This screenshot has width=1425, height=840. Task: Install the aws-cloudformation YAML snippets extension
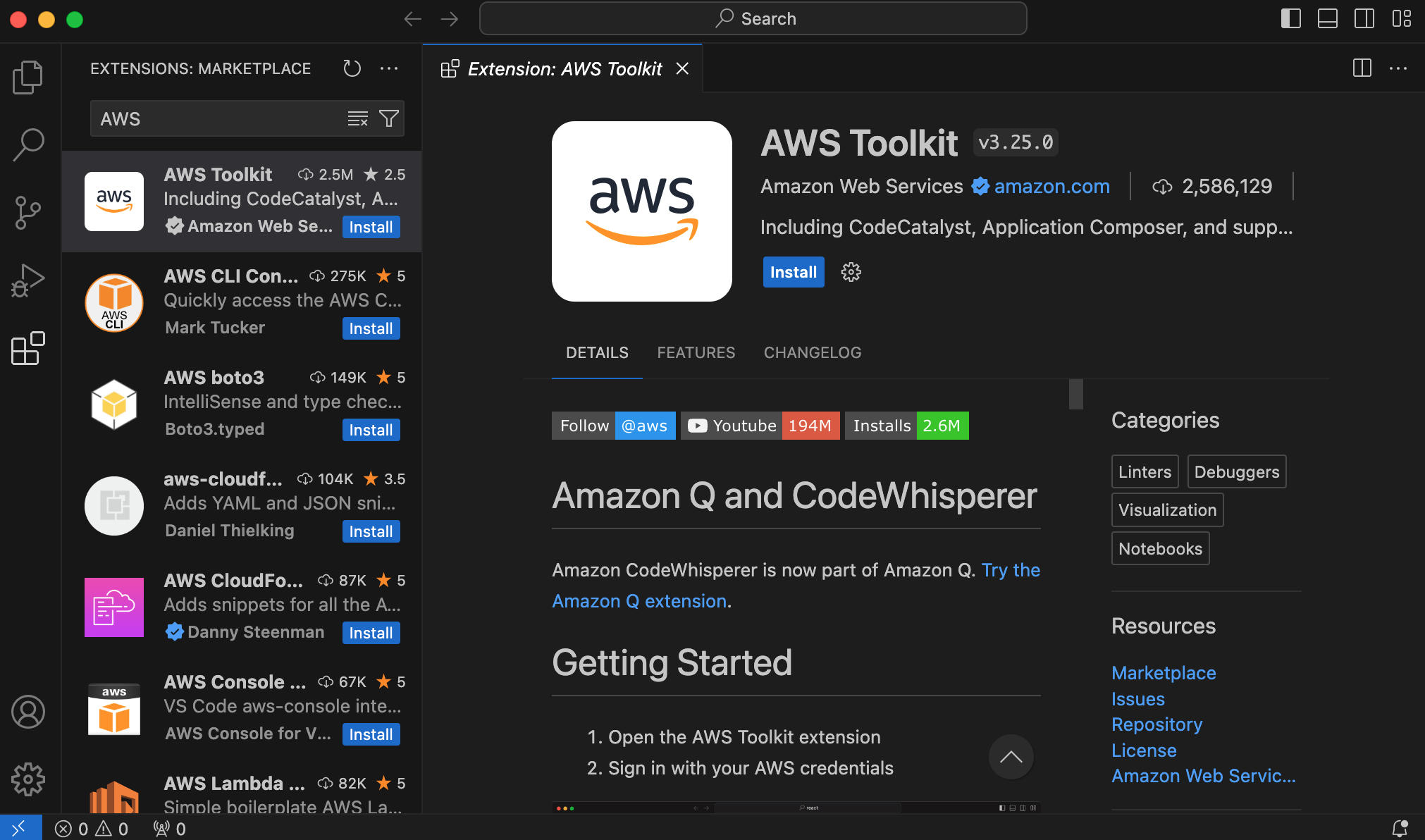coord(371,531)
